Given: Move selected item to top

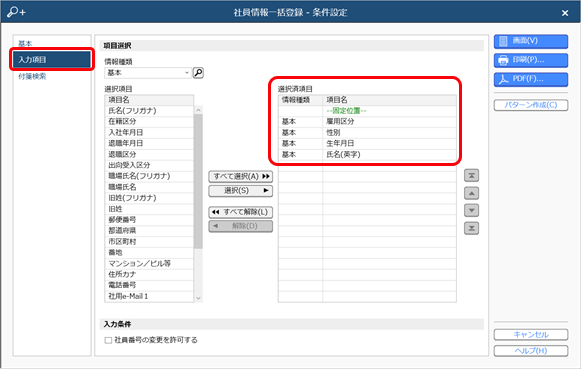Looking at the screenshot, I should click(471, 175).
